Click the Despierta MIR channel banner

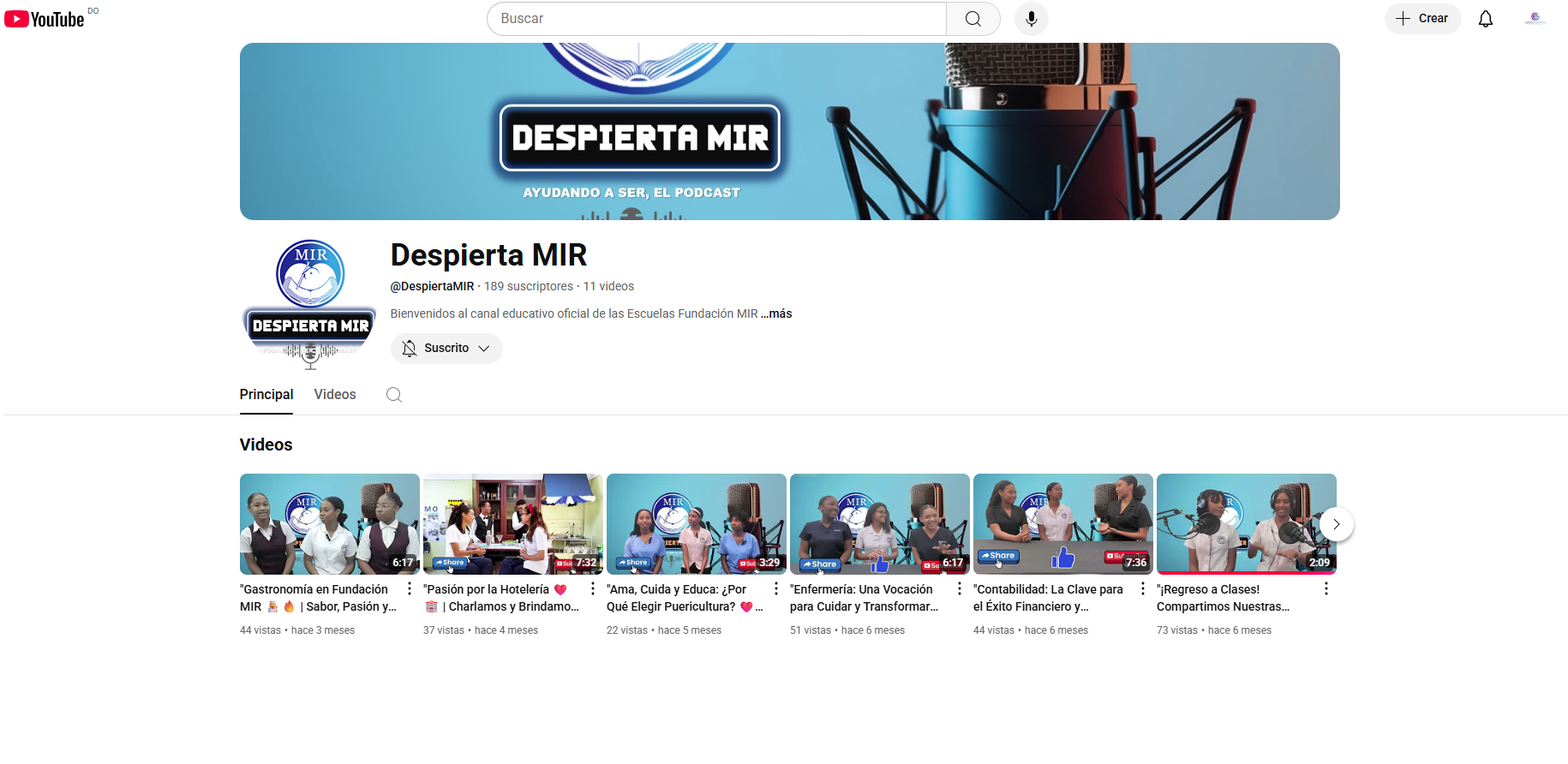[790, 132]
